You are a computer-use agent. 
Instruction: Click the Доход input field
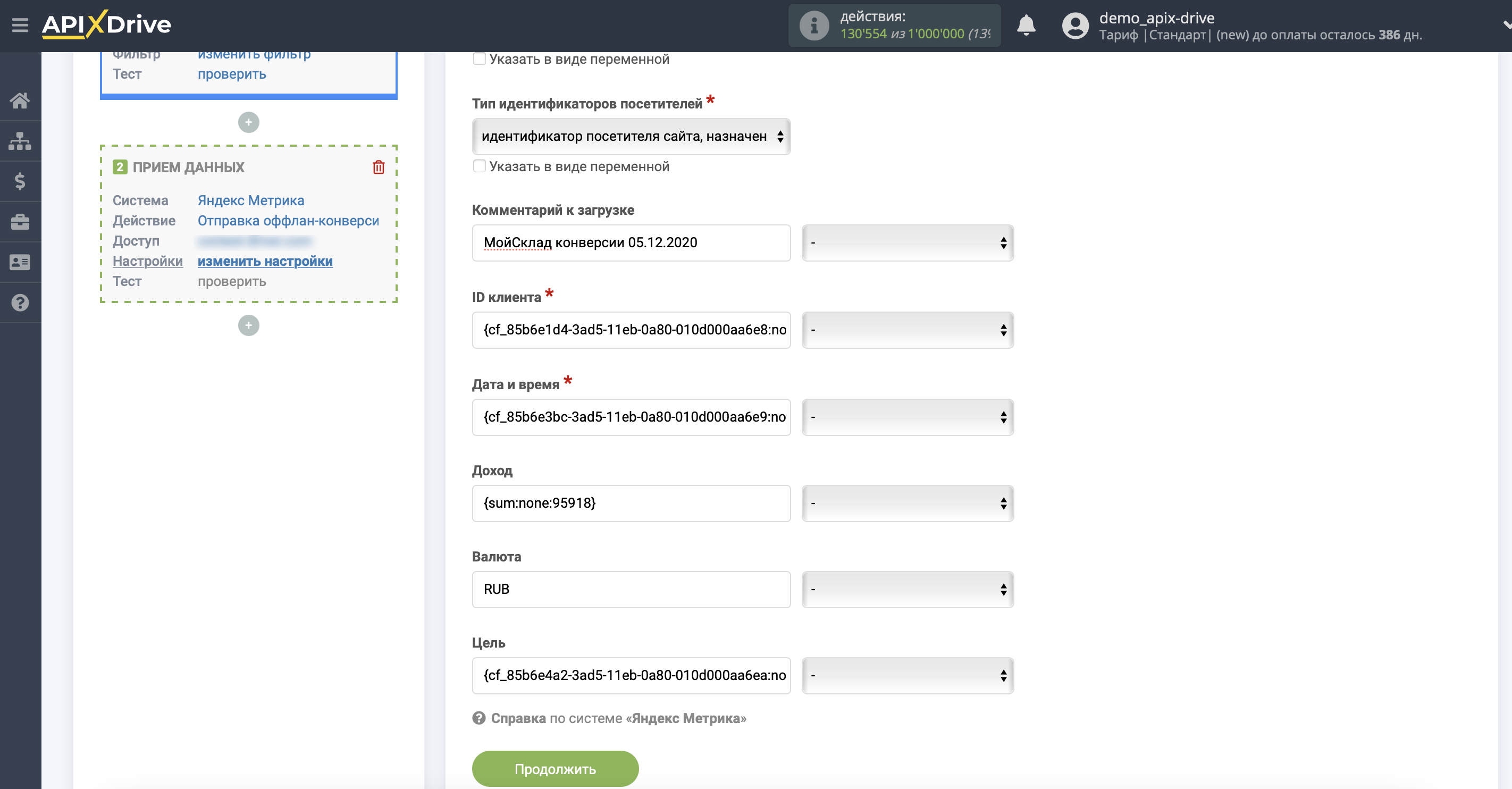click(632, 503)
